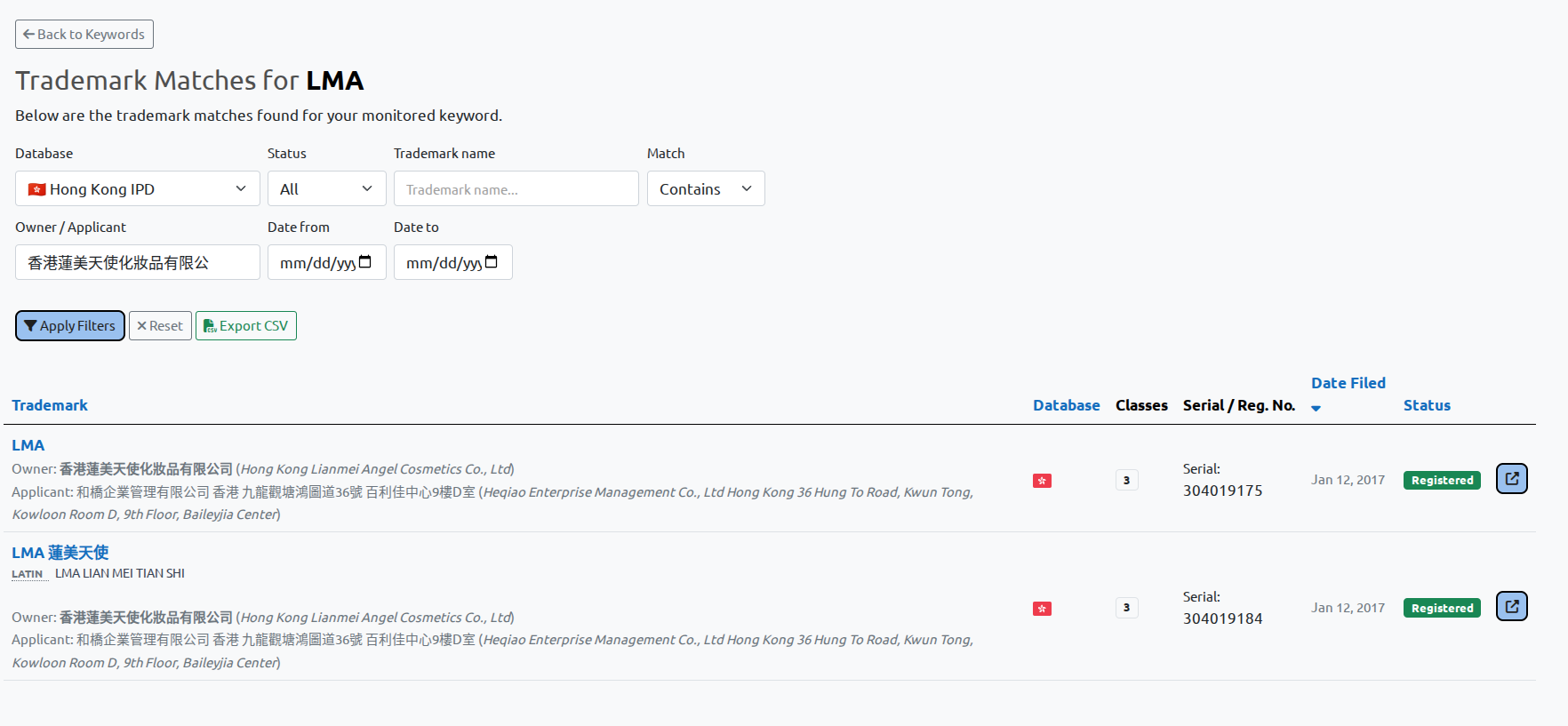Open the Status dropdown set to All
This screenshot has height=726, width=1568.
(x=327, y=188)
